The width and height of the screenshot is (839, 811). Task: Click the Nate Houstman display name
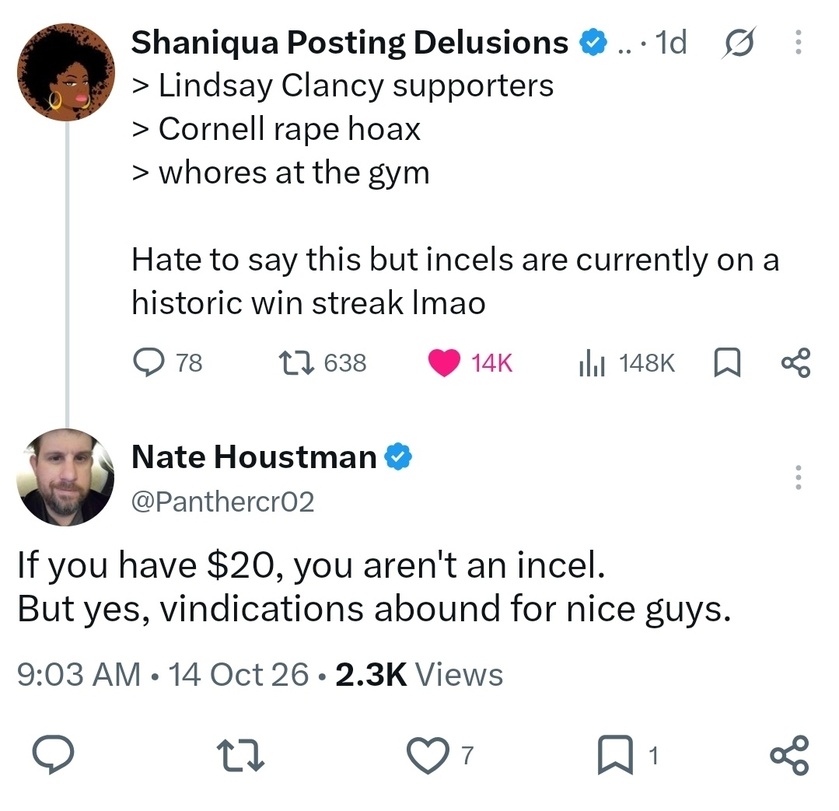[254, 457]
